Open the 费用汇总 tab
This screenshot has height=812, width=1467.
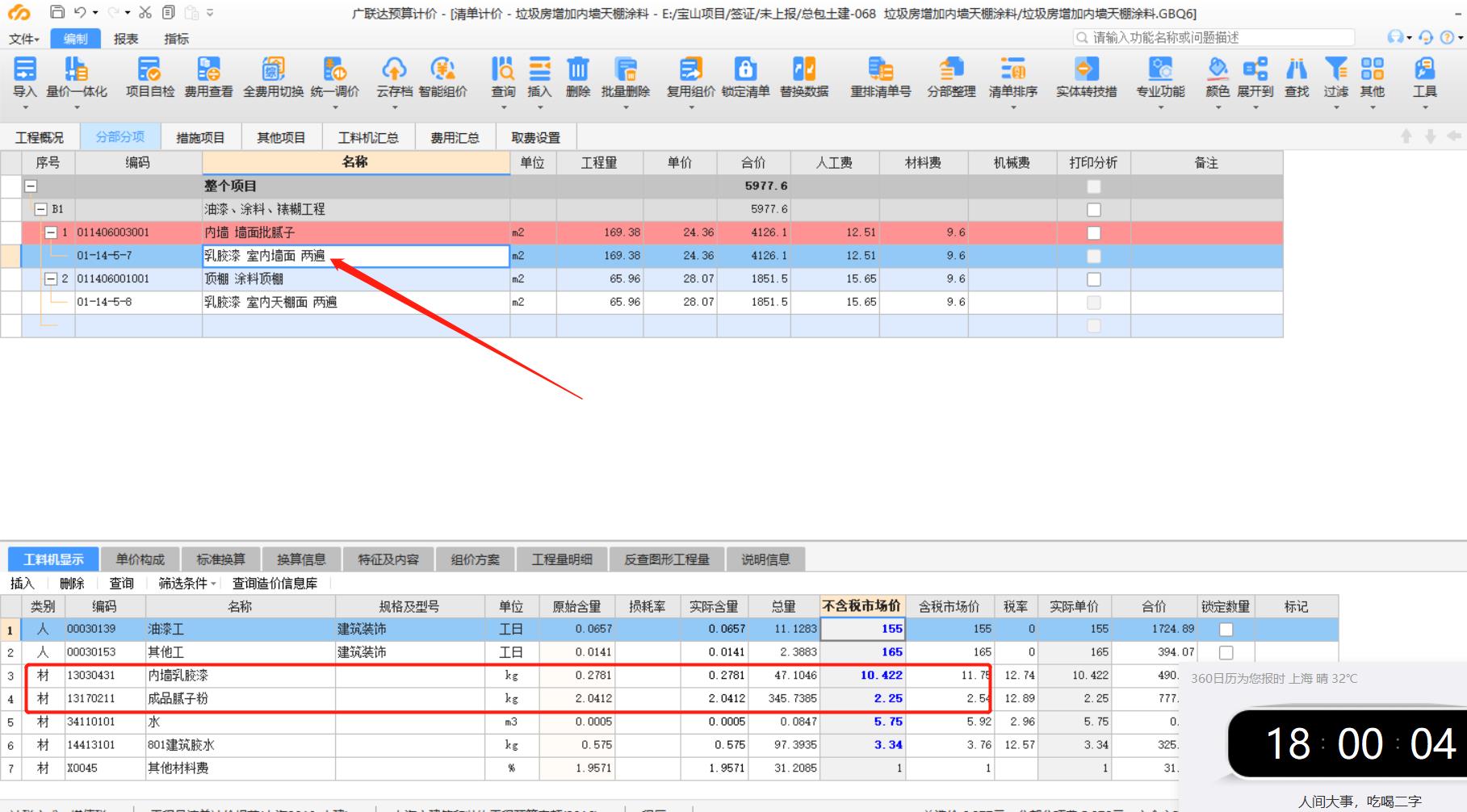click(x=455, y=137)
